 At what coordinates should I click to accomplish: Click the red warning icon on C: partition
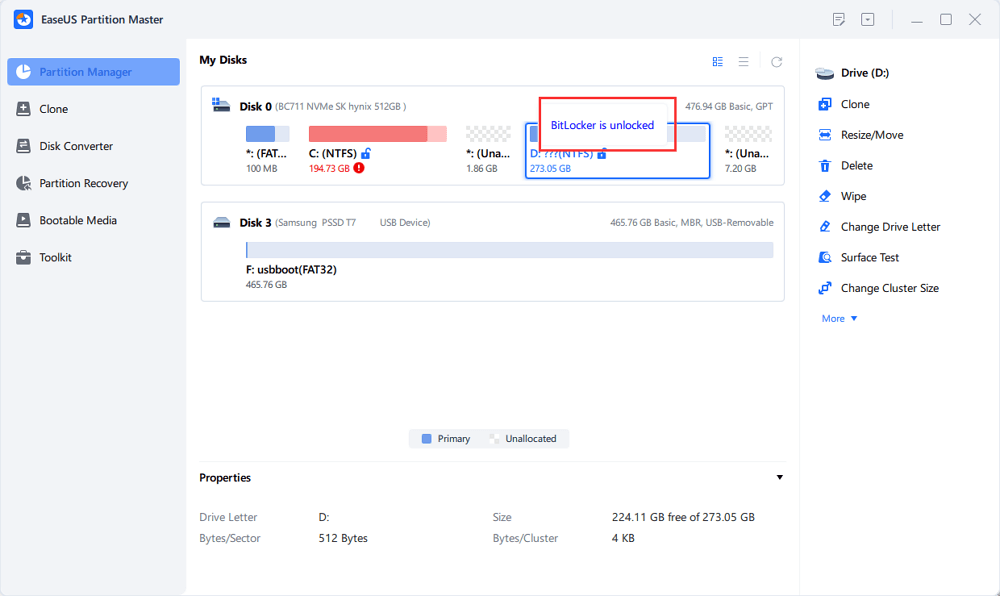359,168
